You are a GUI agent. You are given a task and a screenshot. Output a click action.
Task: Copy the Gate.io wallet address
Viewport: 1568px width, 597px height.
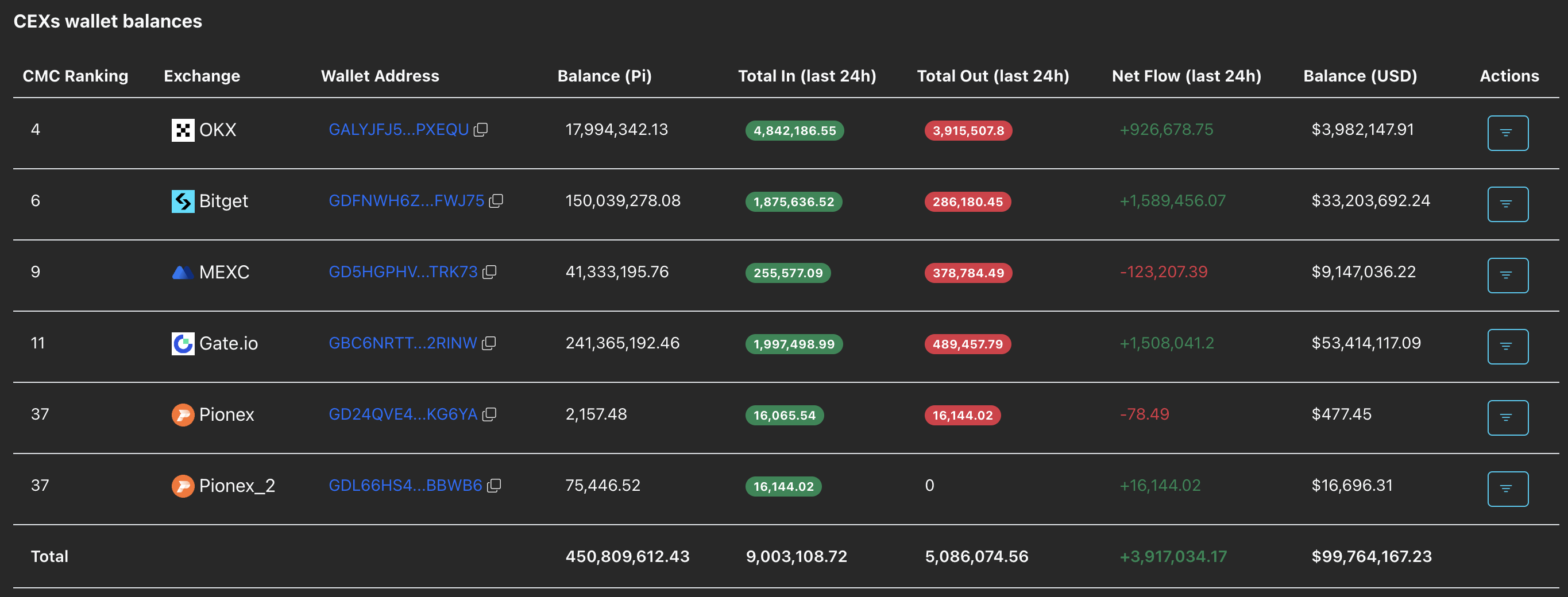(x=489, y=343)
